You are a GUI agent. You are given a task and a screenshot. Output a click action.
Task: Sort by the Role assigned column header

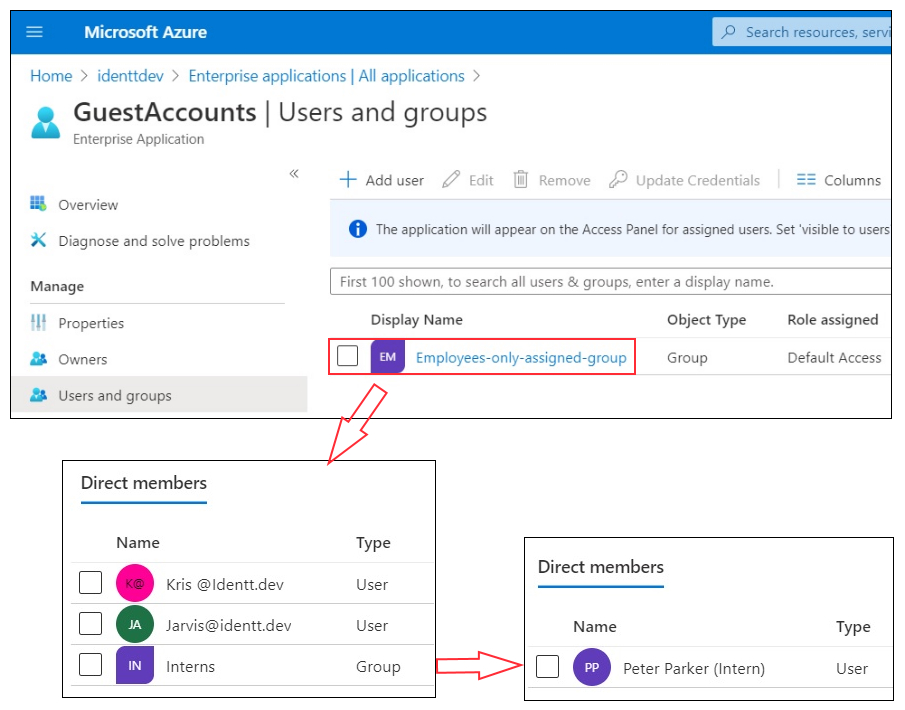833,320
